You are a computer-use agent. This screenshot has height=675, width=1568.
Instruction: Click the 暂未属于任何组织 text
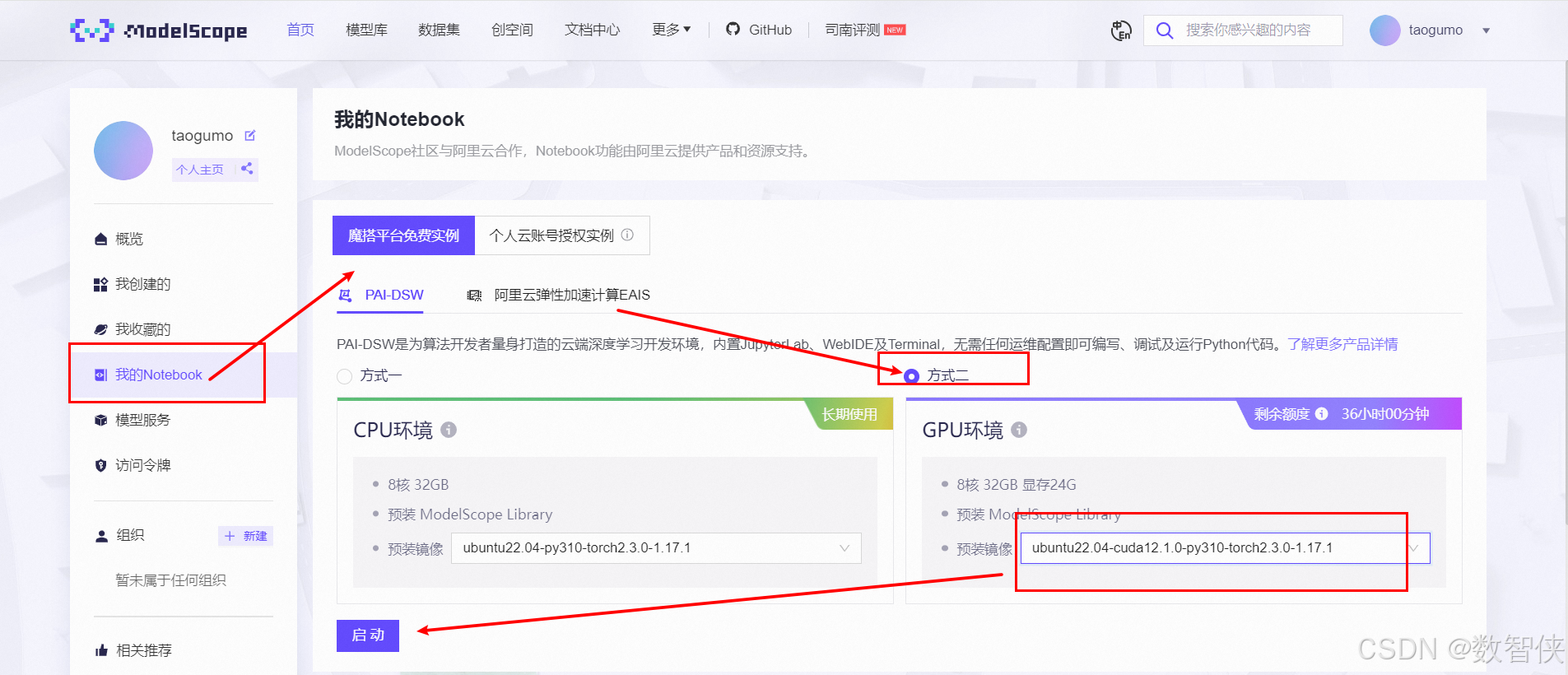point(171,580)
